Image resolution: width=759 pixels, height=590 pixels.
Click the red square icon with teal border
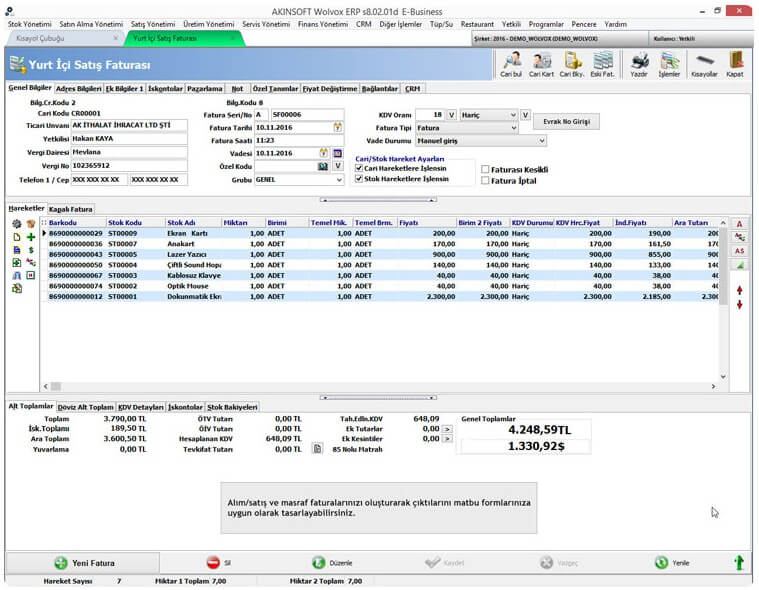(31, 275)
